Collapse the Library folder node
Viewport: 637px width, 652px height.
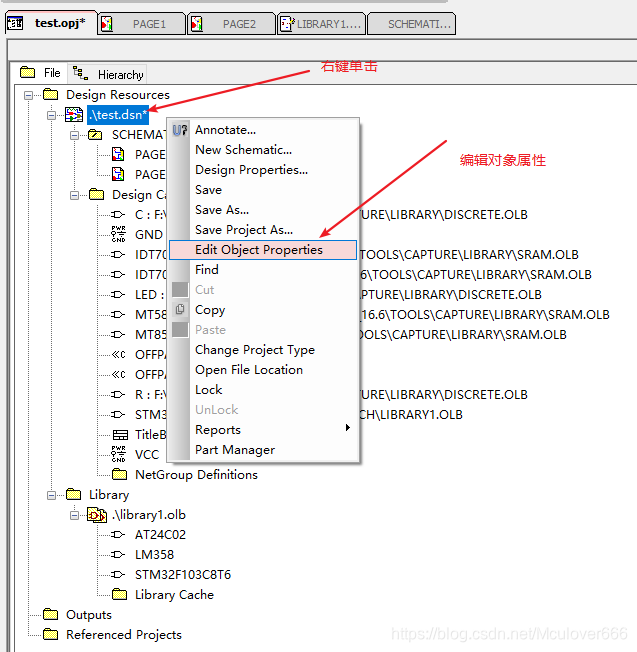pos(52,495)
